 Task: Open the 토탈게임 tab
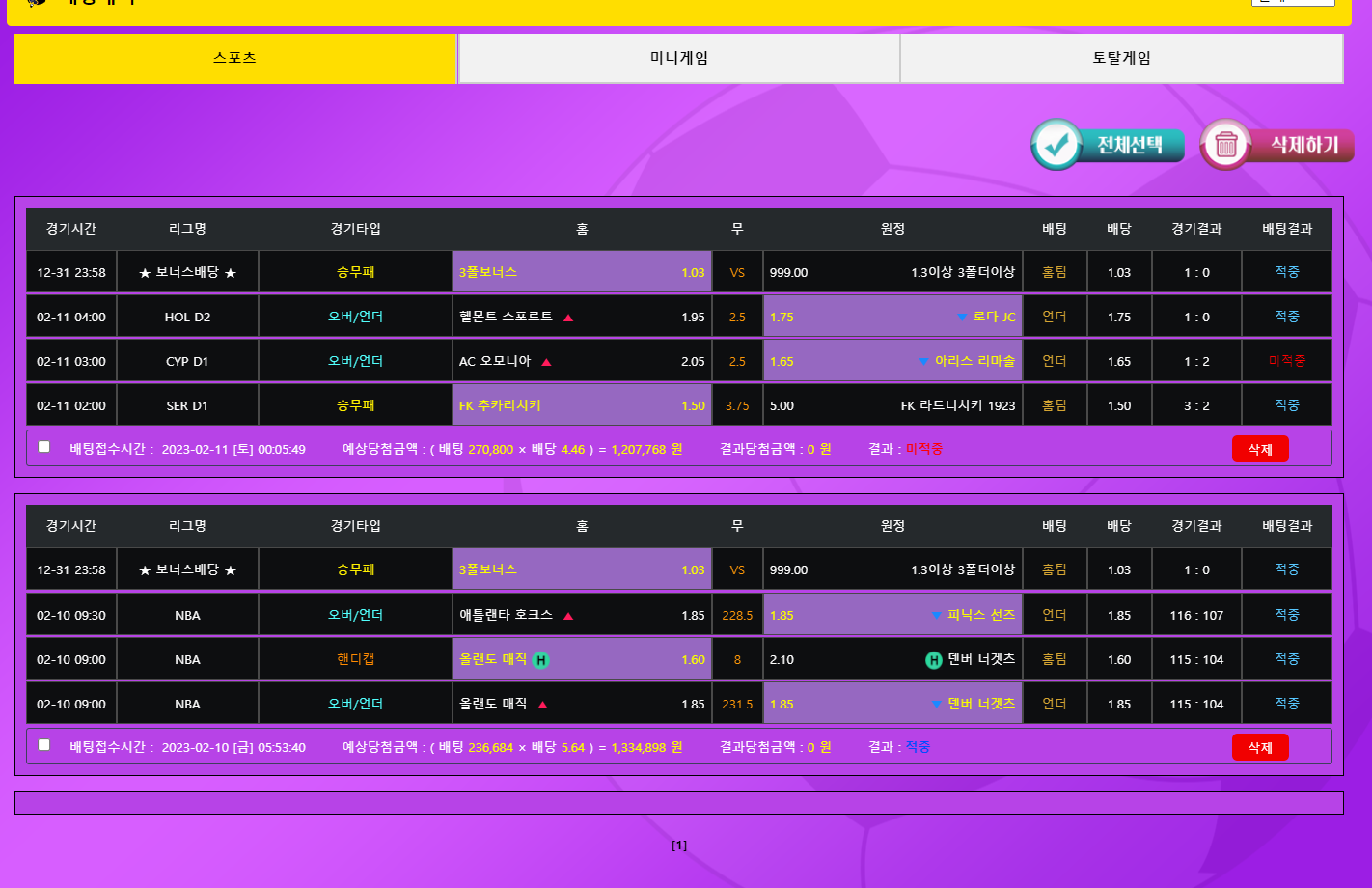1121,58
